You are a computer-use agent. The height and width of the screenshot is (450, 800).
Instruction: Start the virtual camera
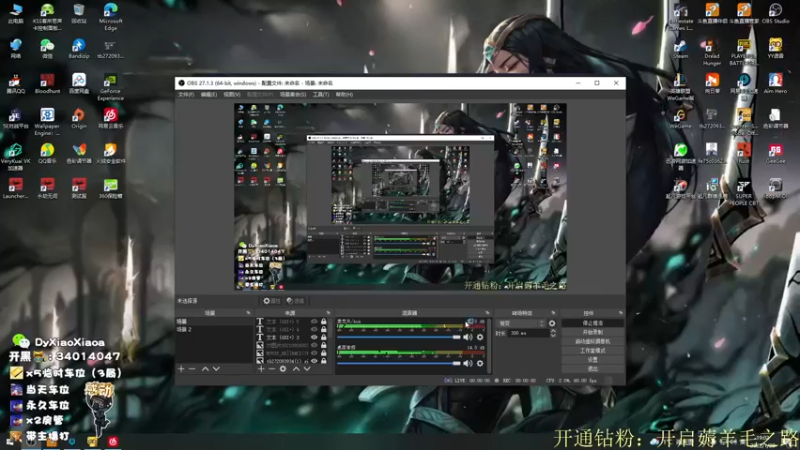tap(592, 341)
